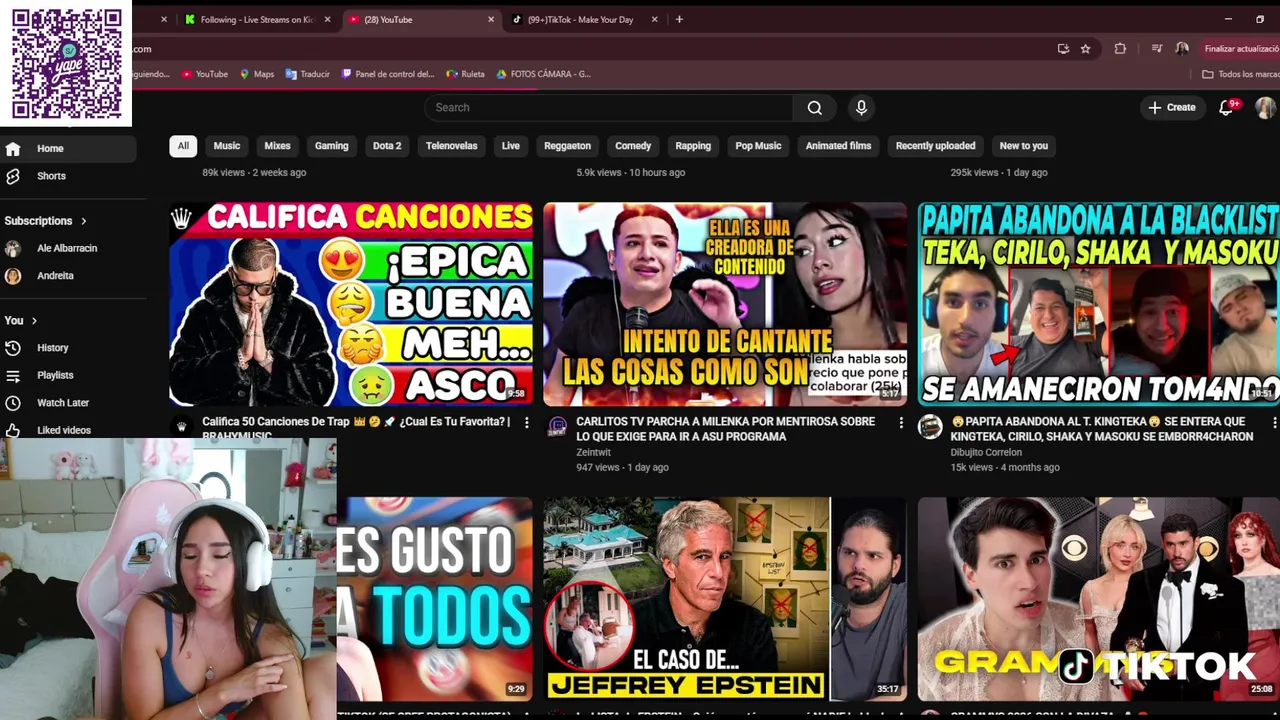Open a new browser tab
Viewport: 1280px width, 720px height.
(x=679, y=19)
